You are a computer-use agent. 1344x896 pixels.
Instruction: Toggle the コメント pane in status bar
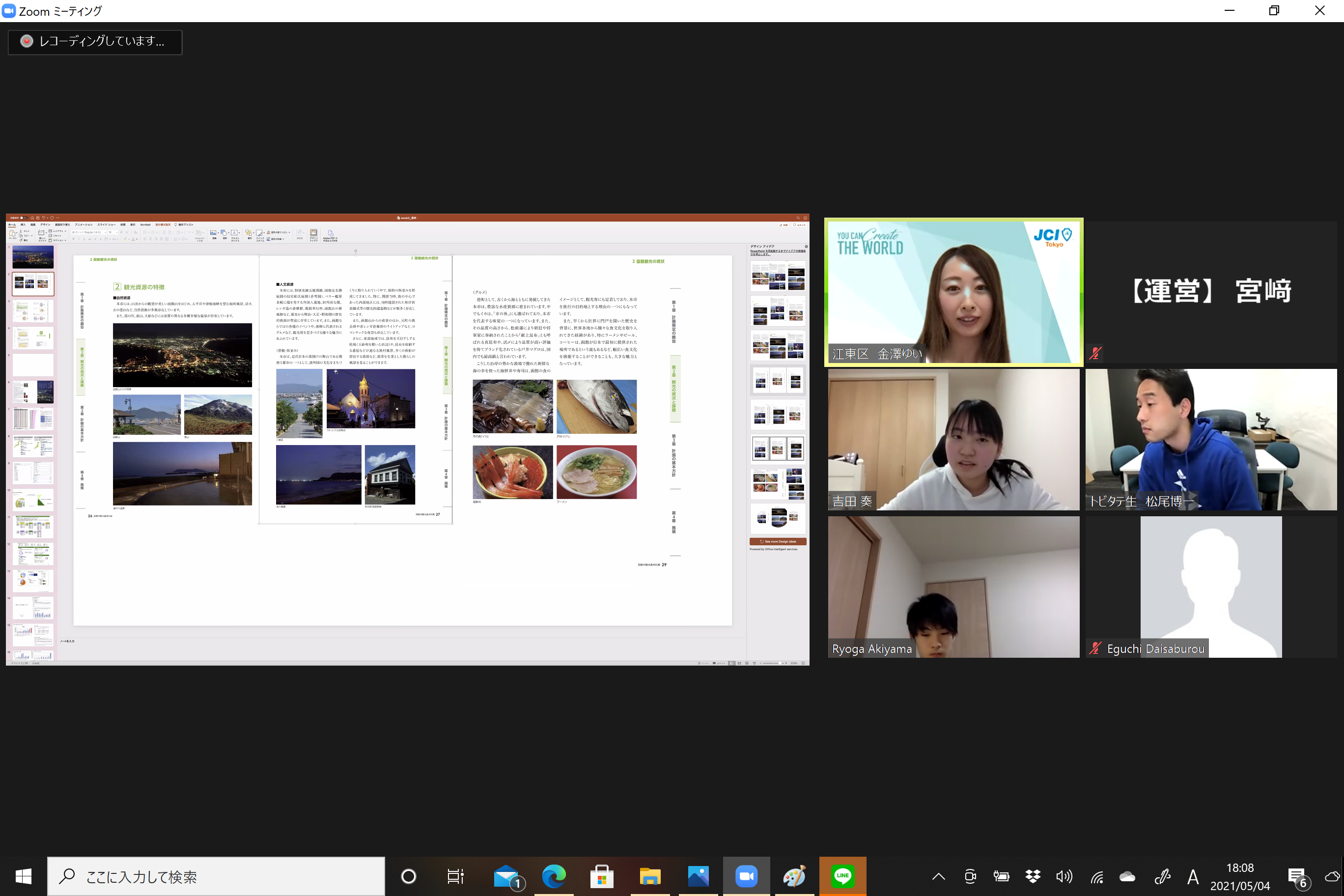tap(720, 664)
